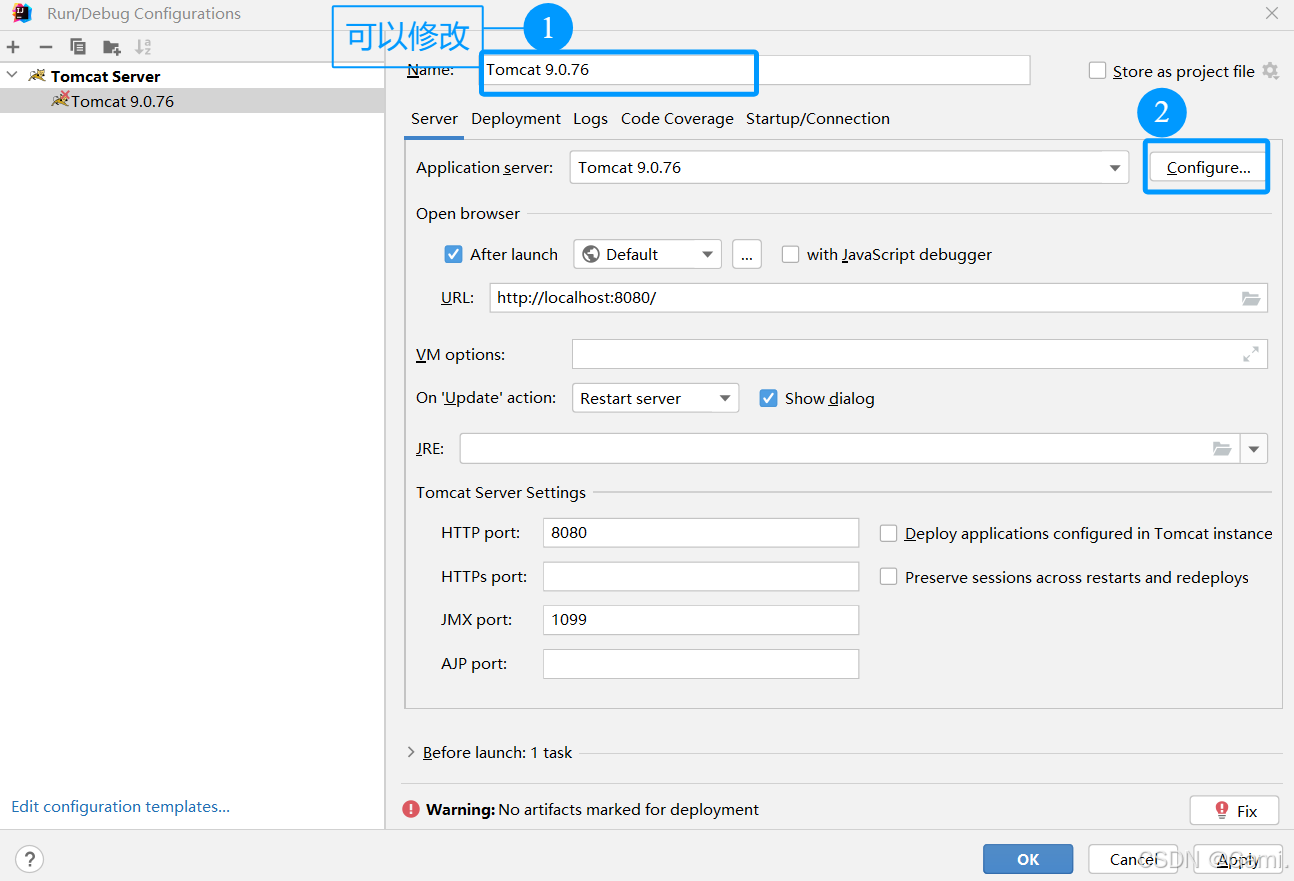This screenshot has height=881, width=1294.
Task: Remove configuration using the minus icon
Action: tap(45, 47)
